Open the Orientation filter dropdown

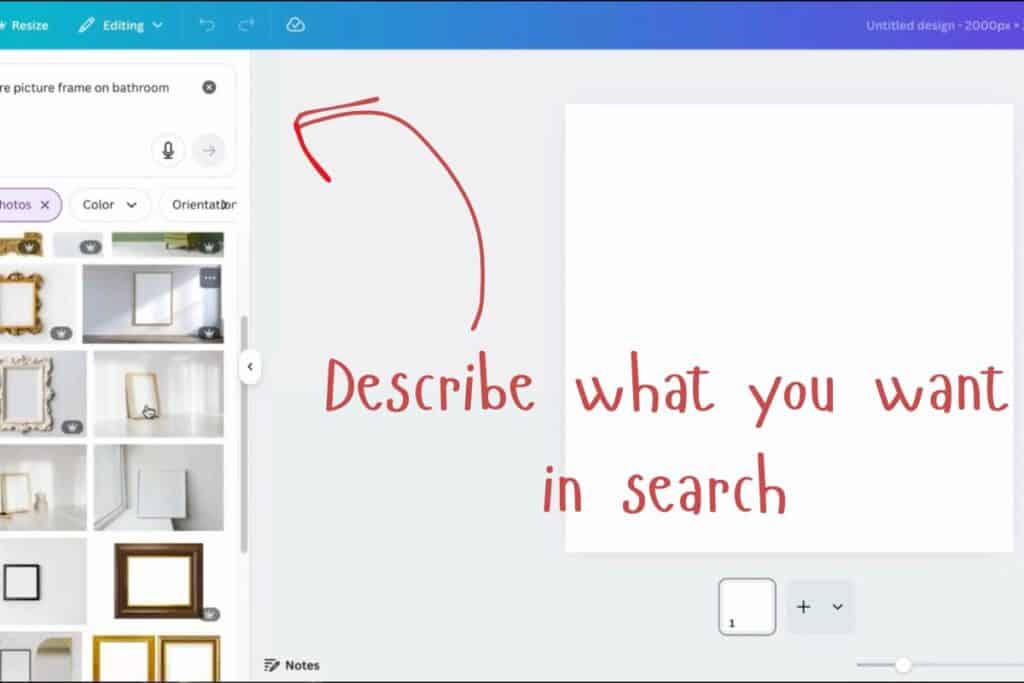click(203, 204)
